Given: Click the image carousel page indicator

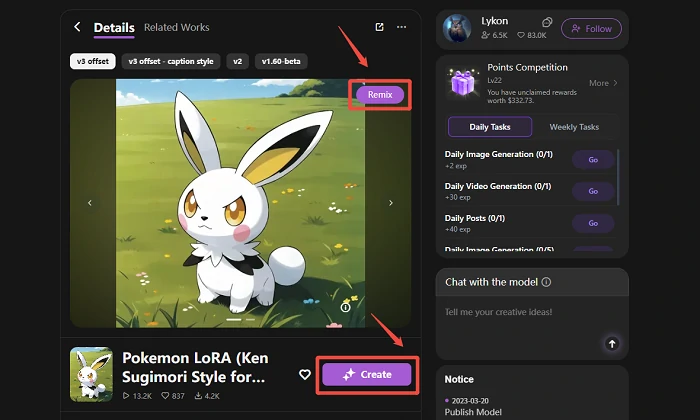Looking at the screenshot, I should point(240,320).
